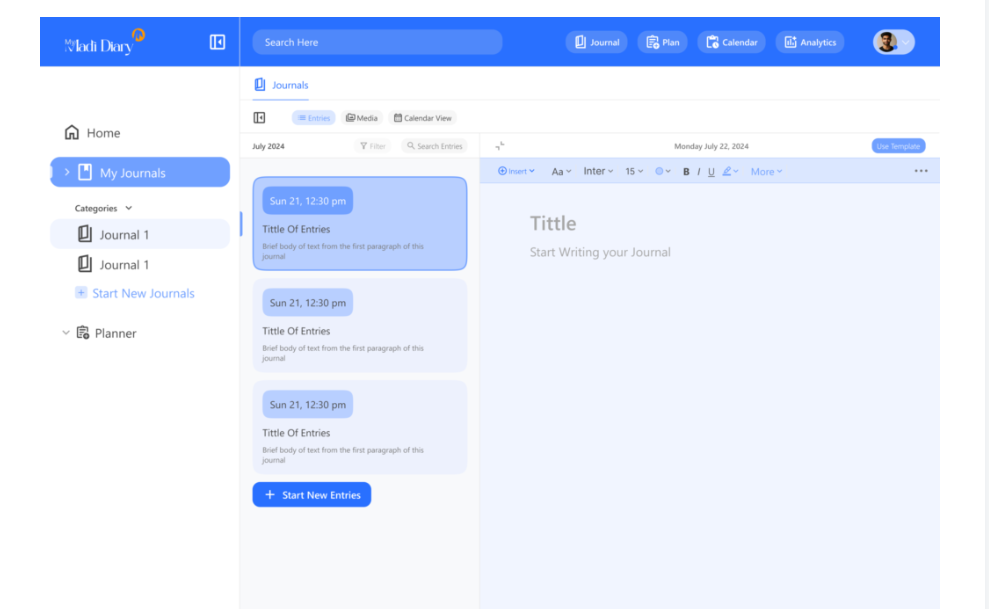Click the Filter entries funnel icon
The height and width of the screenshot is (609, 989).
coord(364,146)
